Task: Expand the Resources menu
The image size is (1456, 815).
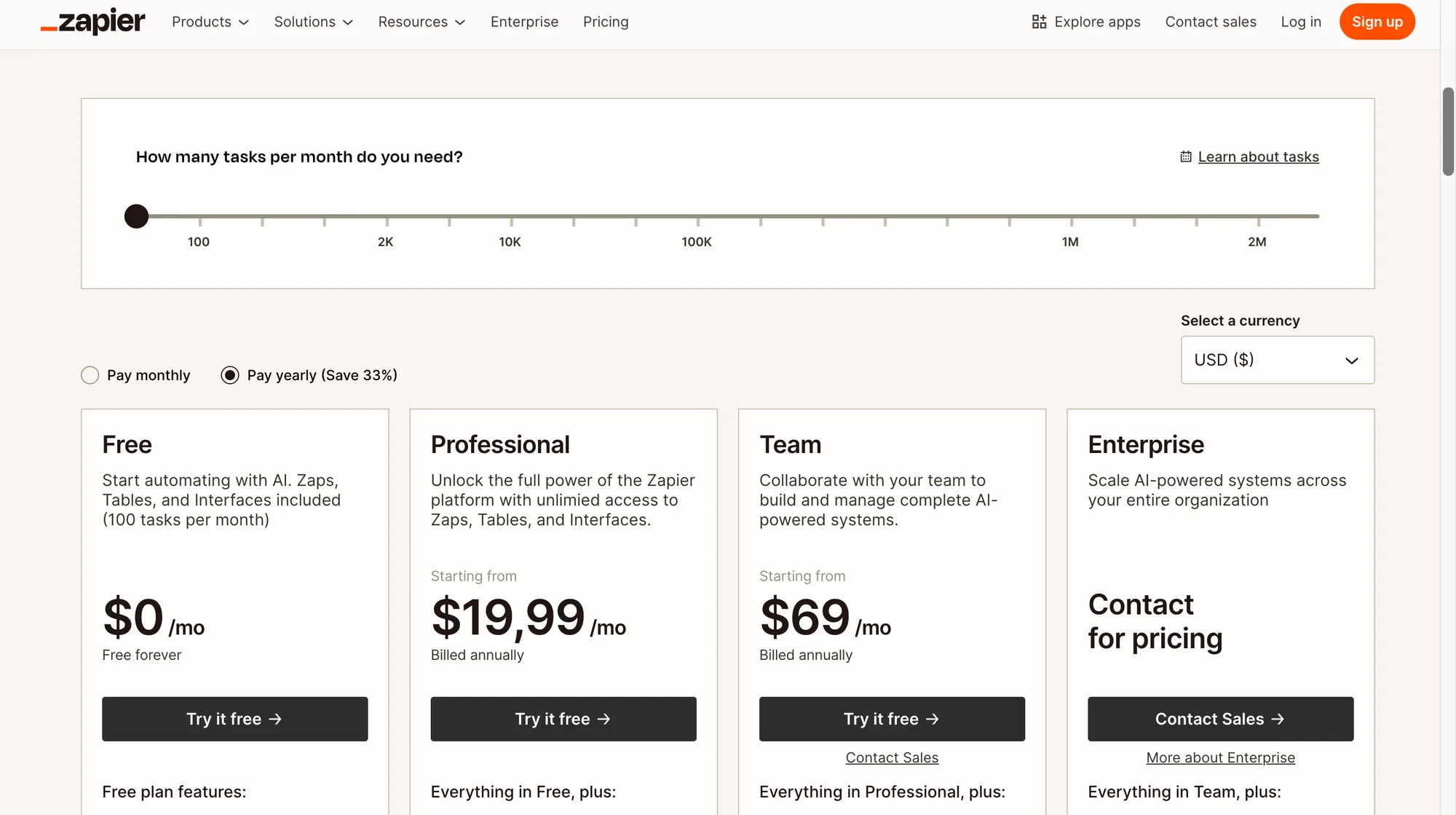Action: coord(422,22)
